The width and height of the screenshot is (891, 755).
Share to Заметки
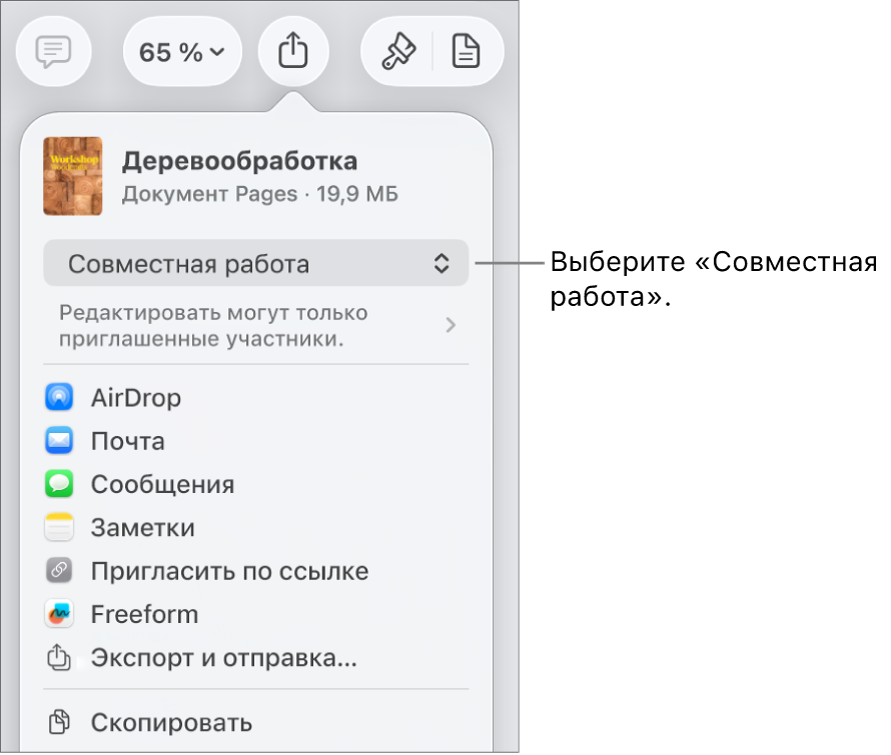(x=143, y=528)
